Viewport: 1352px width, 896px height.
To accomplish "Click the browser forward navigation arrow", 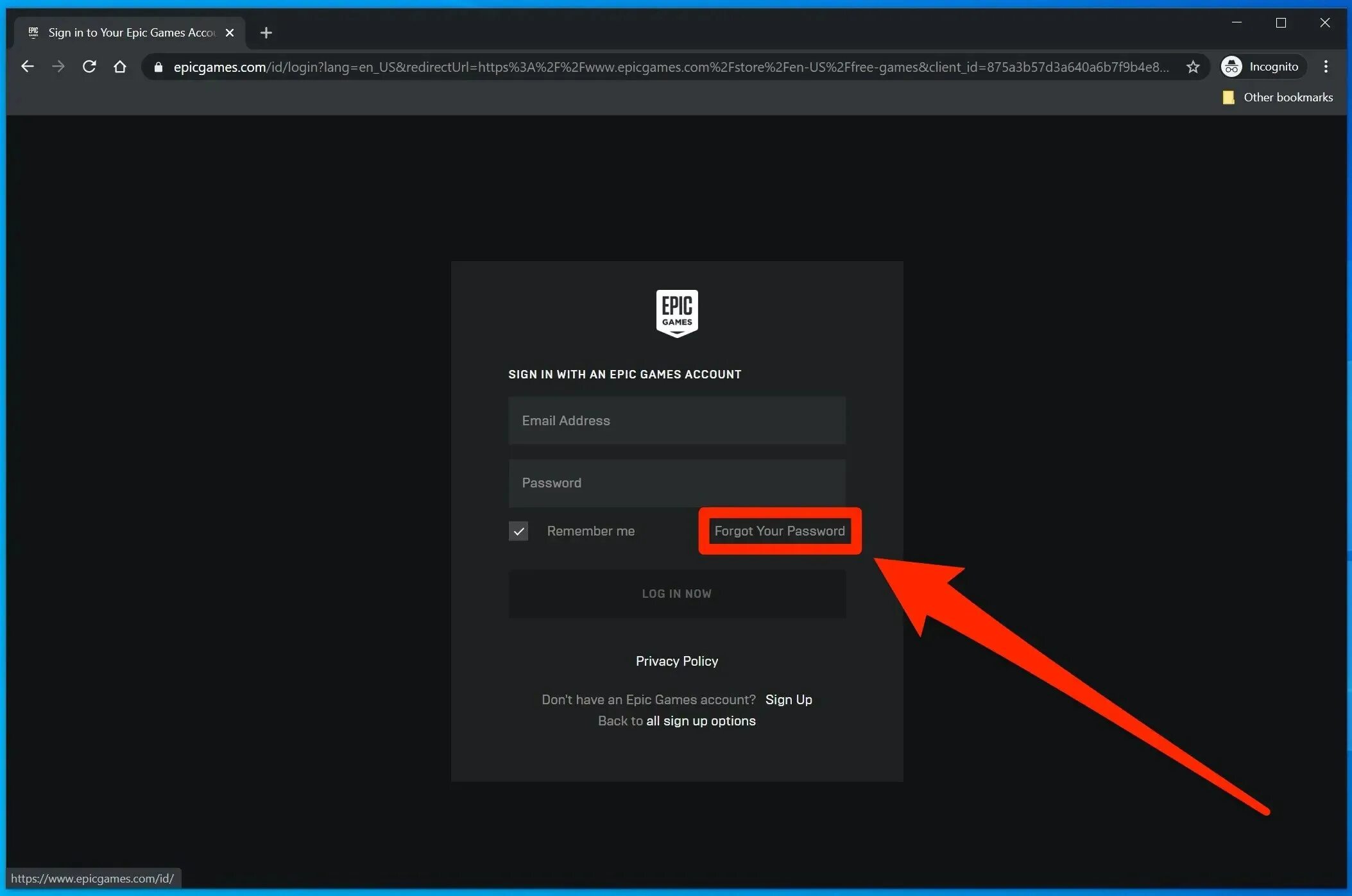I will coord(57,66).
